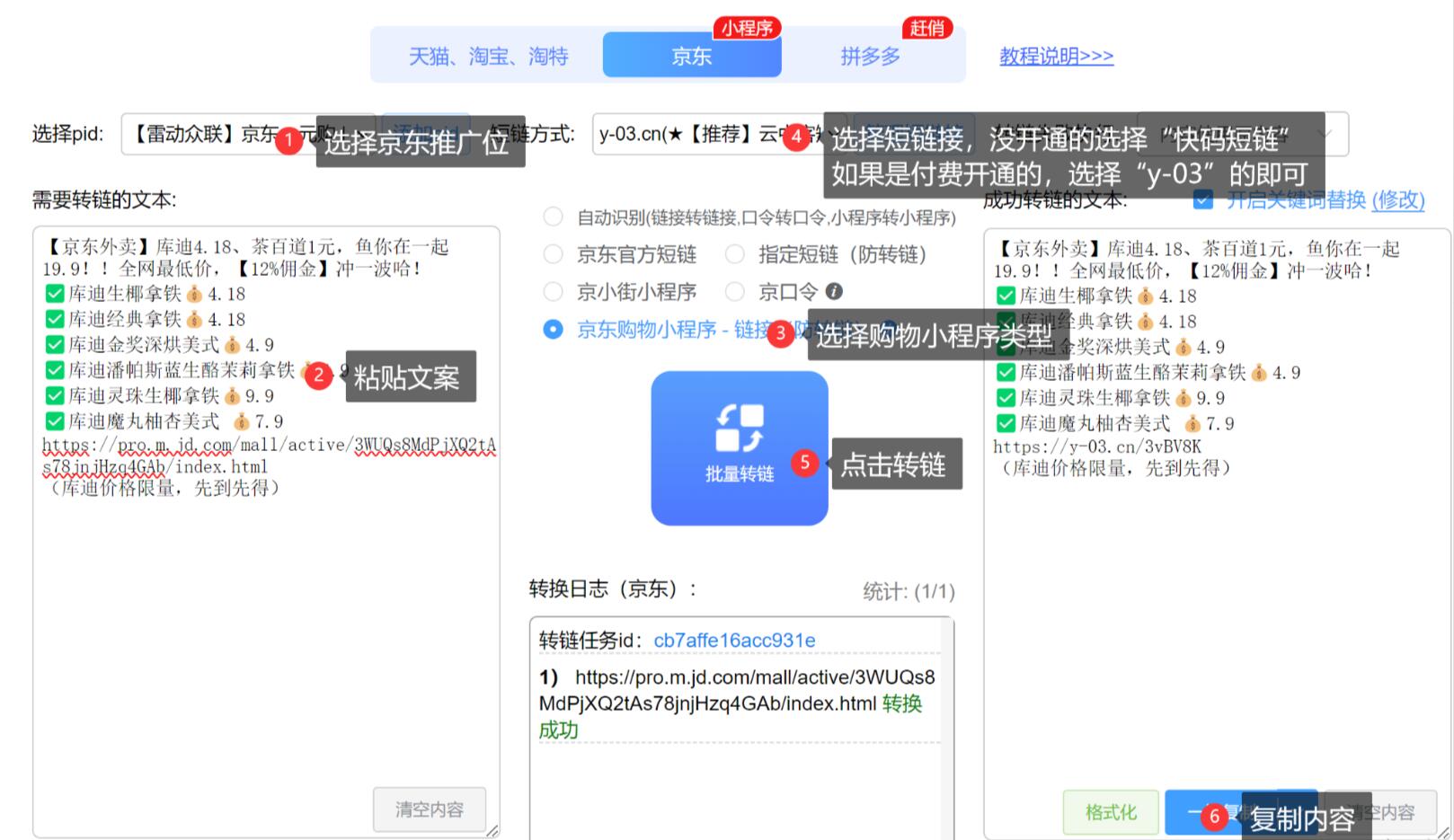Click the info icon beside 京口令
Viewport: 1454px width, 840px height.
pos(834,291)
